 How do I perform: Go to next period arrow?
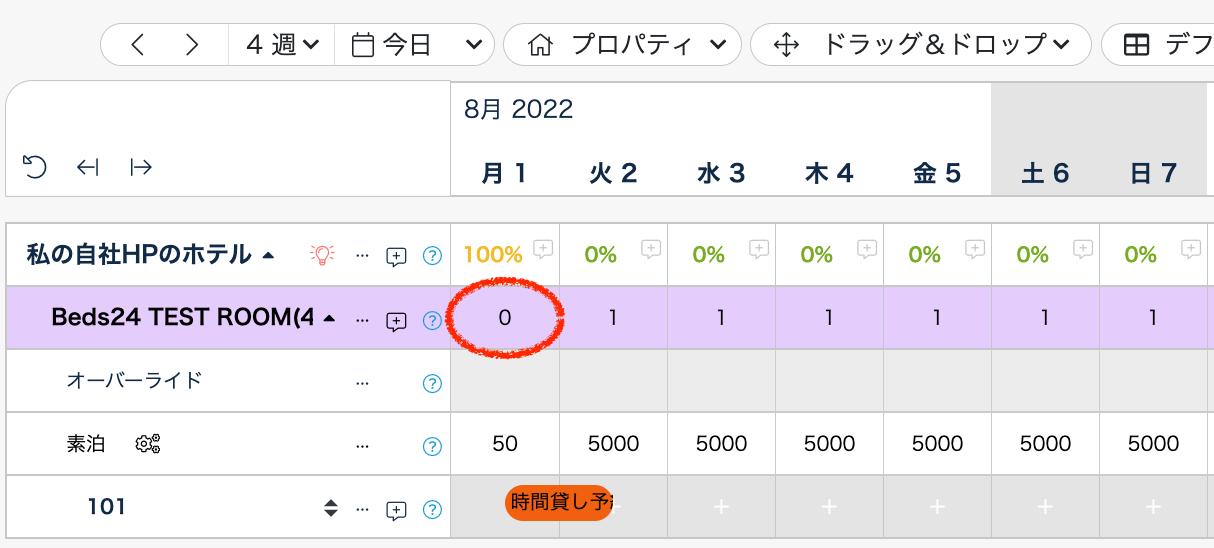[192, 45]
